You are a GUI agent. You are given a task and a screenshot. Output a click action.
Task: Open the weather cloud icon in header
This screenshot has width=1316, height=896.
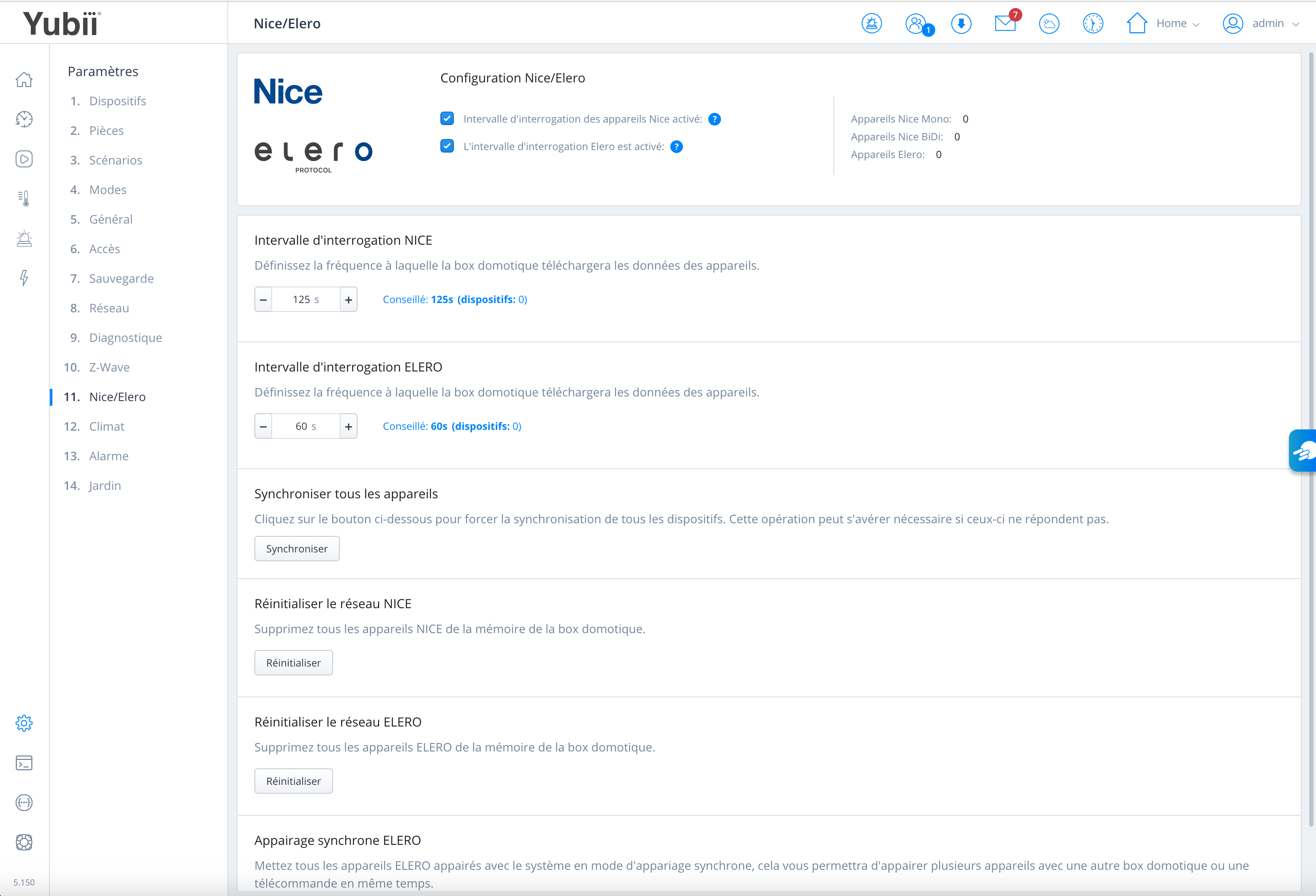[x=1049, y=23]
